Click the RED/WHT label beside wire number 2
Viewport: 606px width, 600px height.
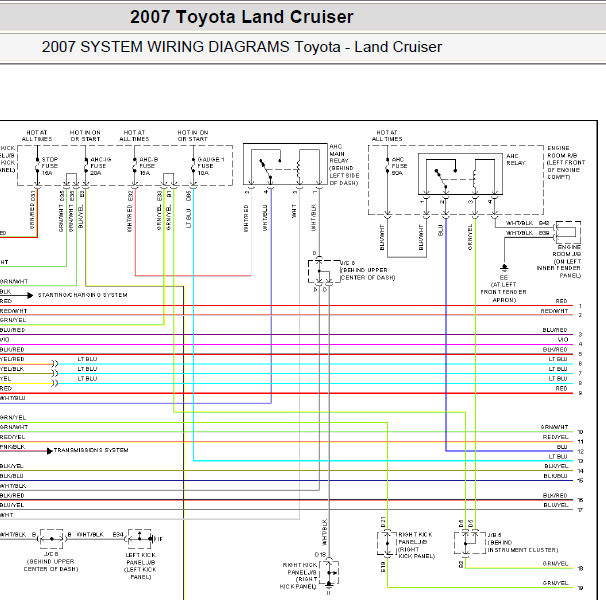click(x=554, y=311)
